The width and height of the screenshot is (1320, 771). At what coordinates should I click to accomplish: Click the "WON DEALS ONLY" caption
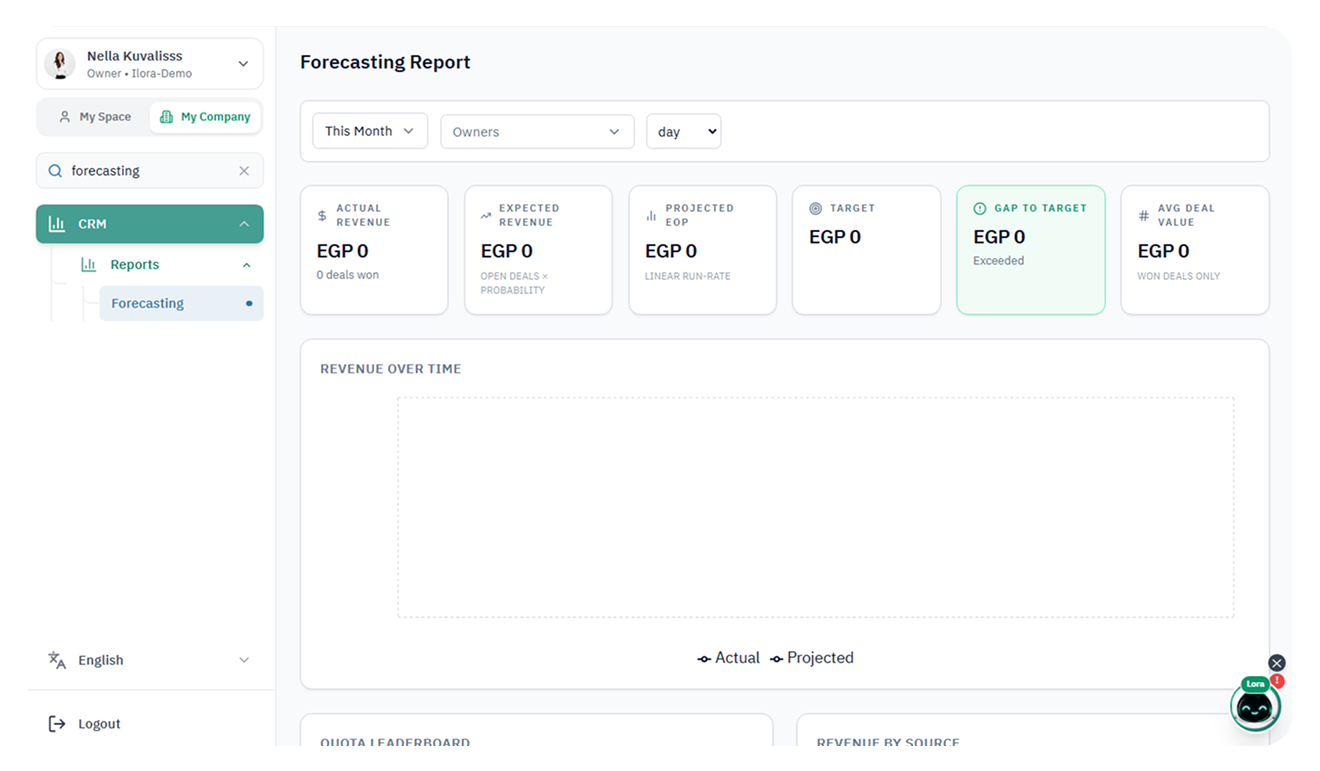click(x=1179, y=276)
